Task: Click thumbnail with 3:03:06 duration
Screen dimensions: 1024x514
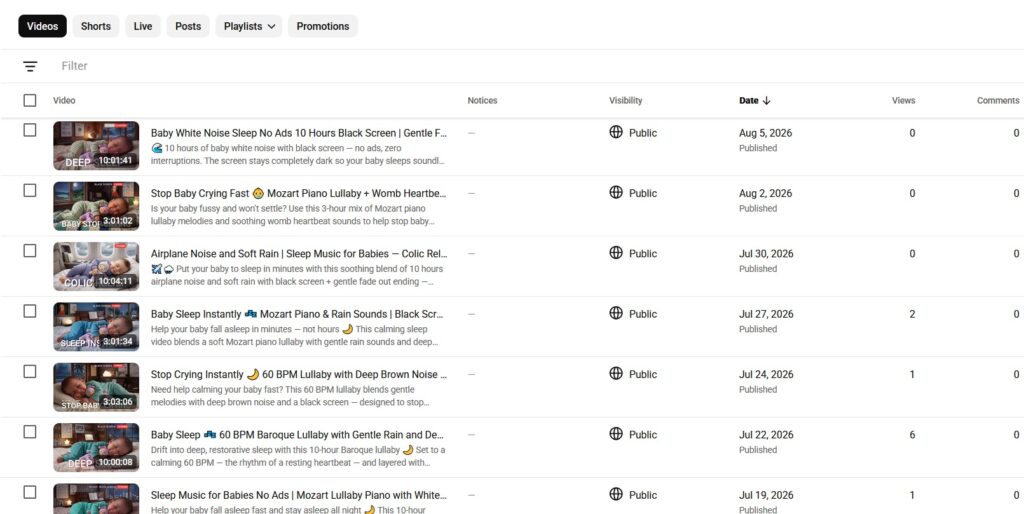Action: [96, 387]
